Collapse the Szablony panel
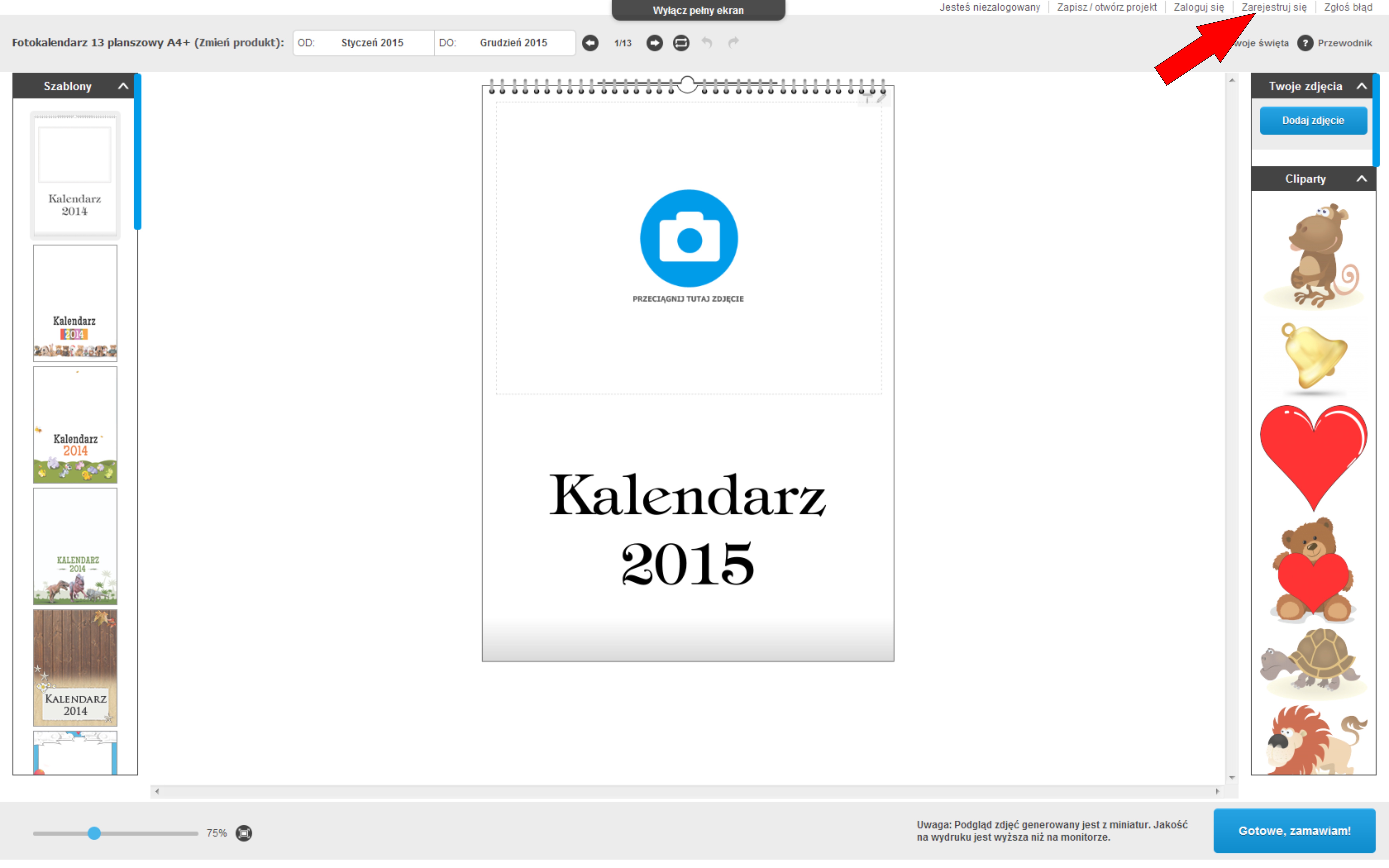 pos(123,86)
